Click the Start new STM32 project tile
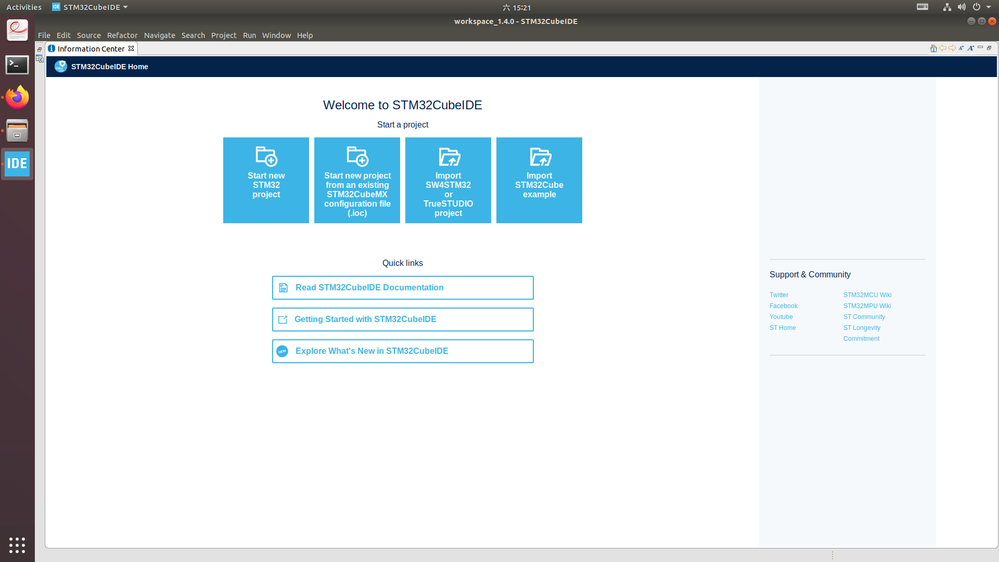Viewport: 999px width, 562px height. coord(266,180)
